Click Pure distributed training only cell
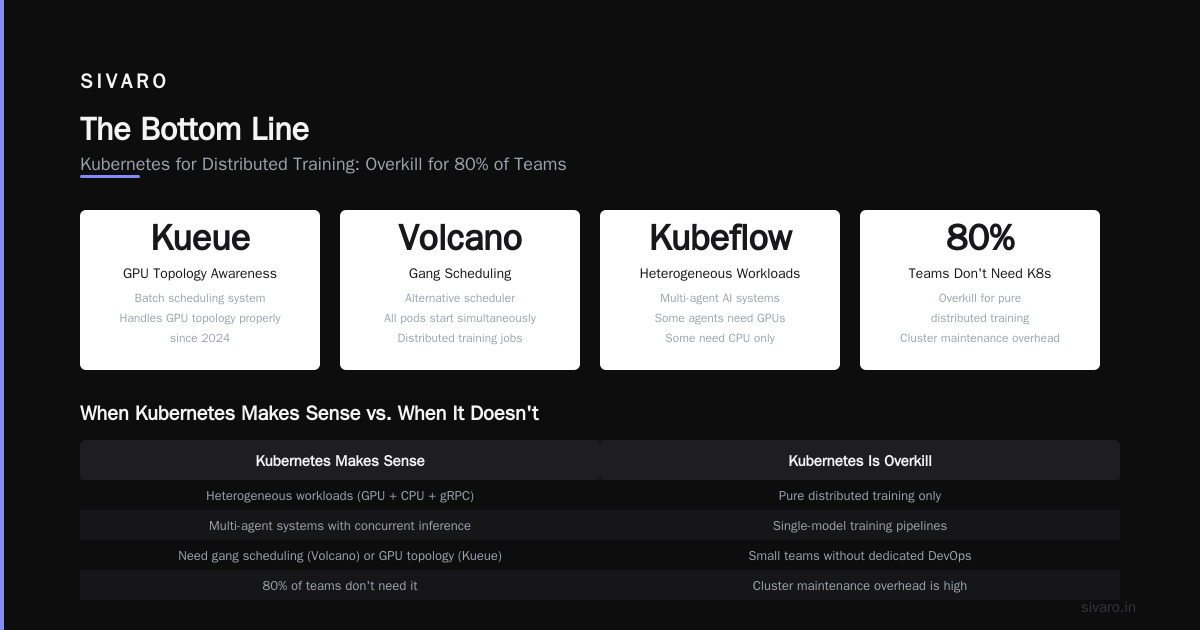 click(860, 495)
